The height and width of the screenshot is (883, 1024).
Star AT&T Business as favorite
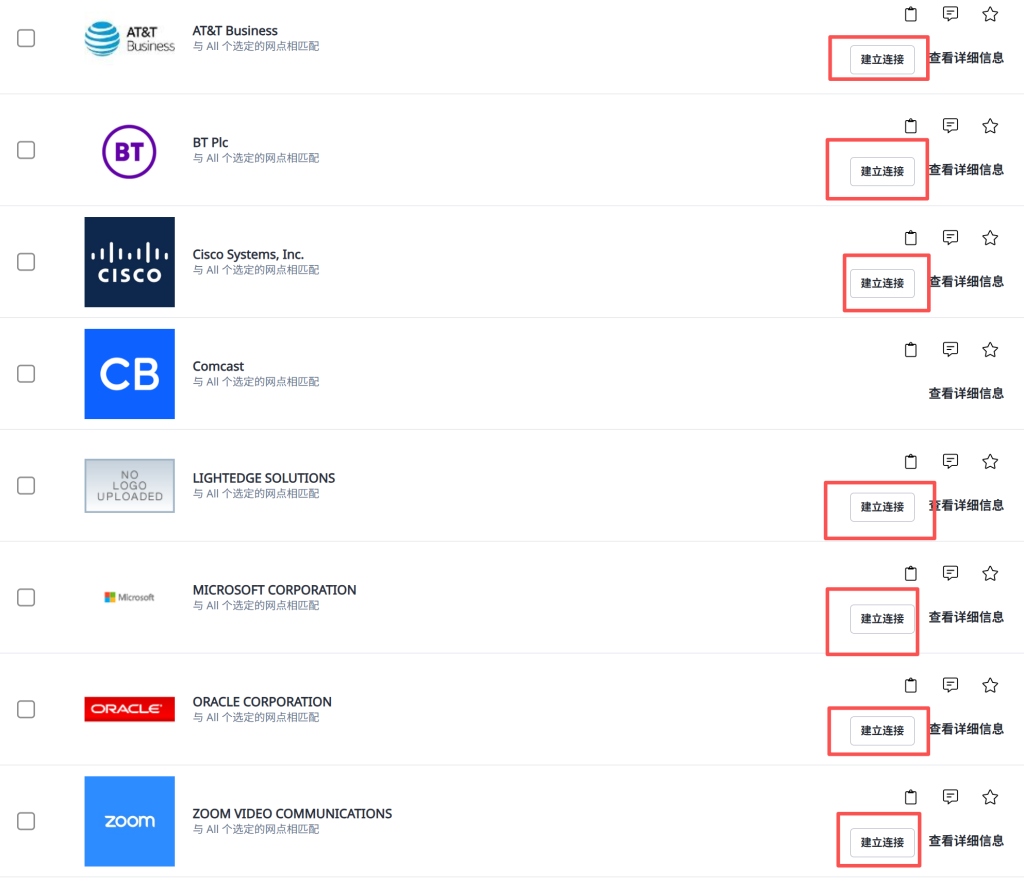[x=990, y=14]
